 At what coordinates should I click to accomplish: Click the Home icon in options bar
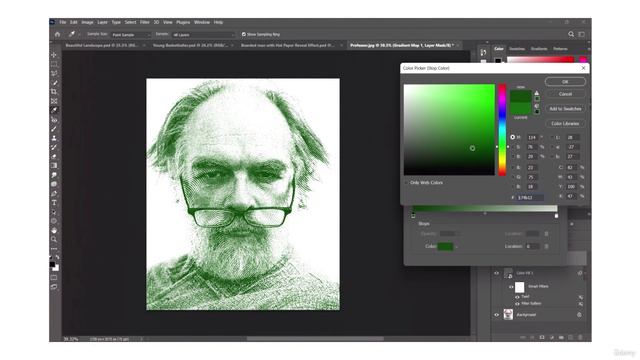[58, 34]
